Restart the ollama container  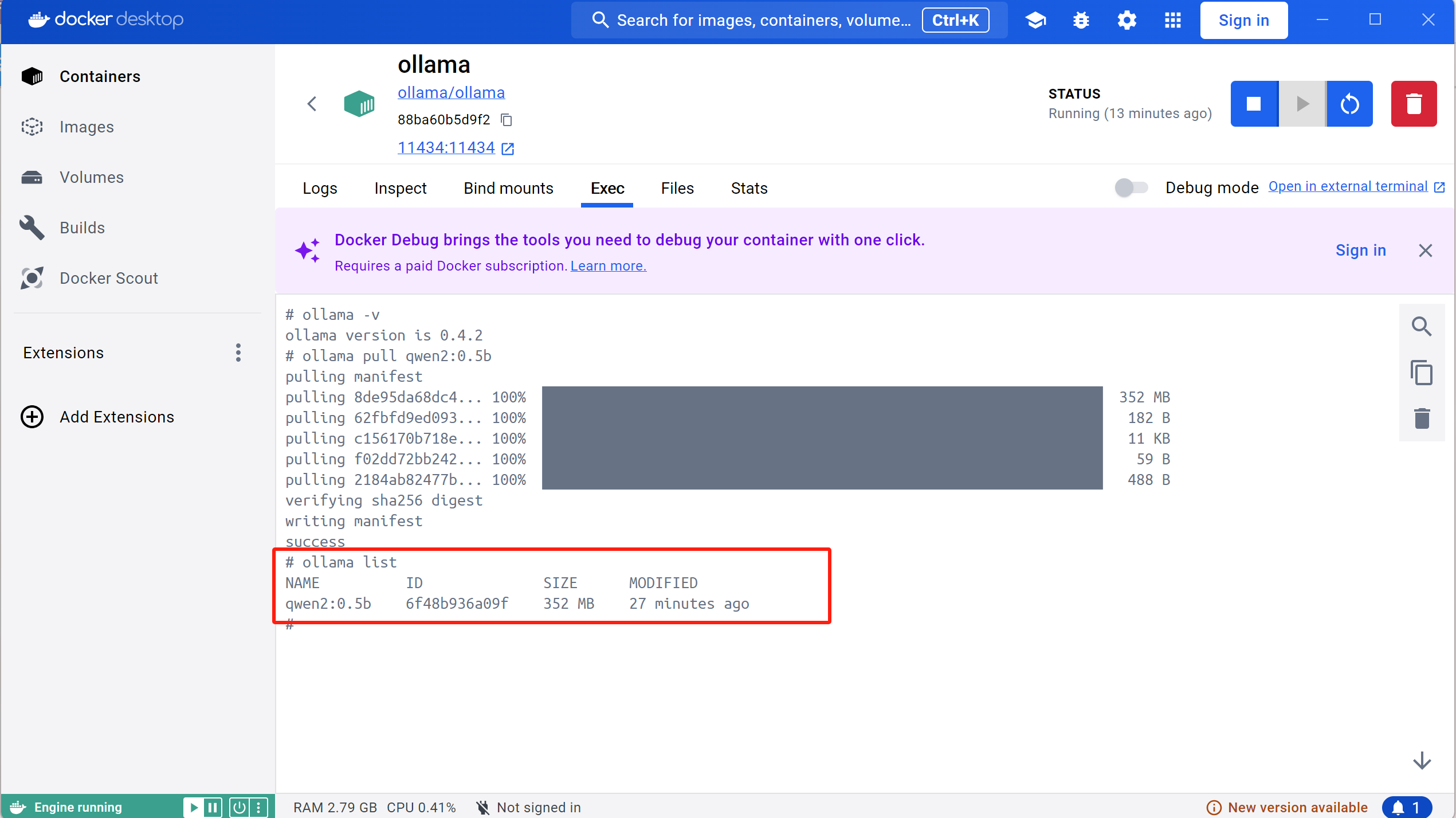1349,104
